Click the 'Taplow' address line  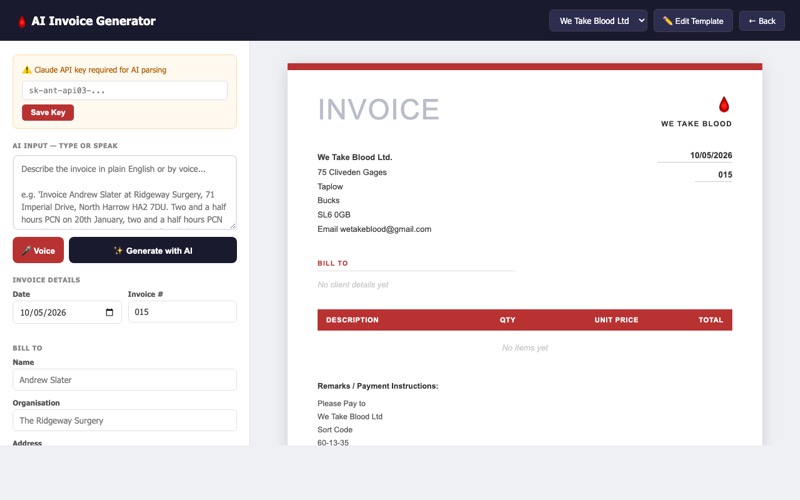(x=330, y=186)
